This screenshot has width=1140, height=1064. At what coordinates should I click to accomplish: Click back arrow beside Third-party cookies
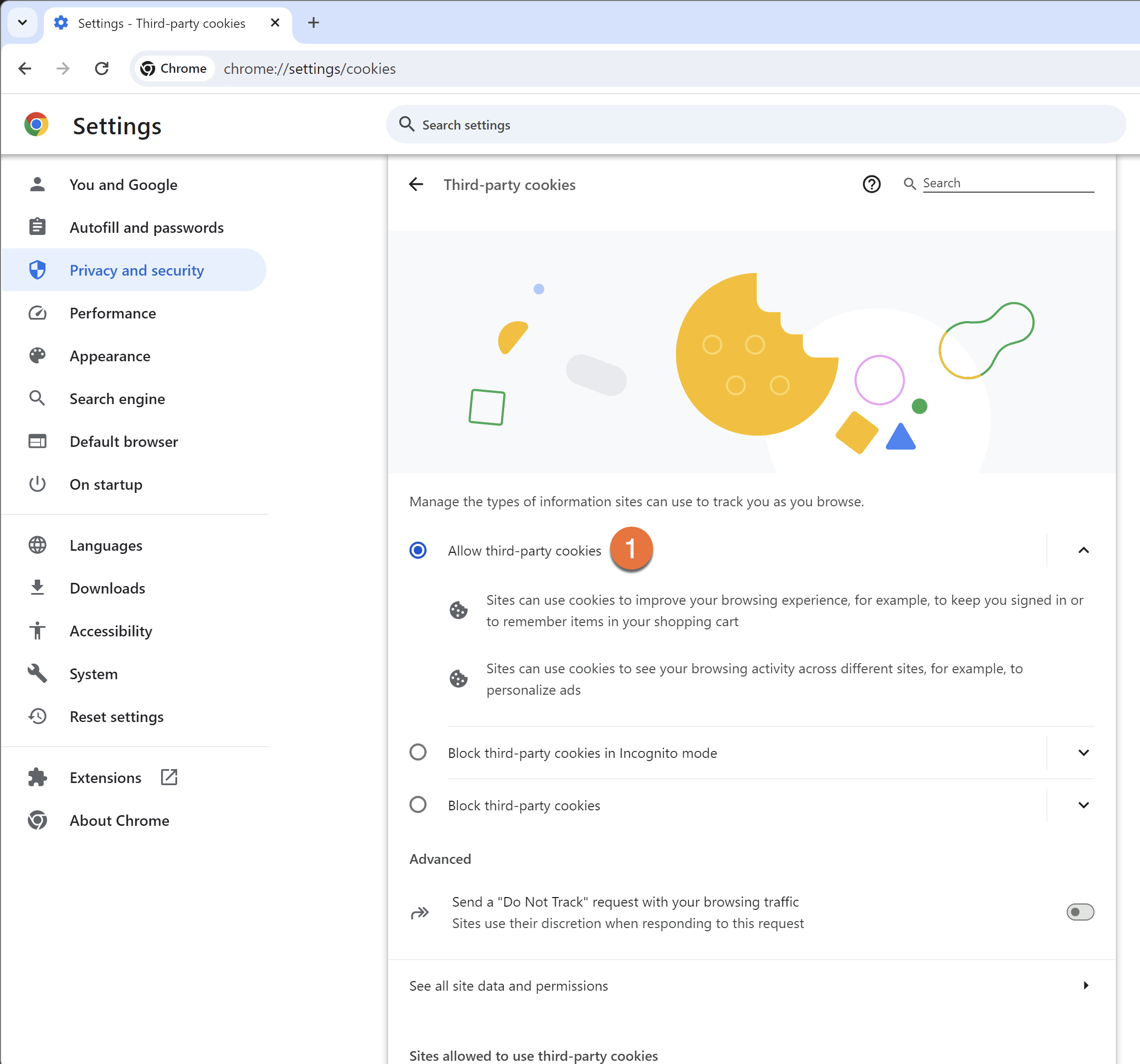pyautogui.click(x=416, y=184)
